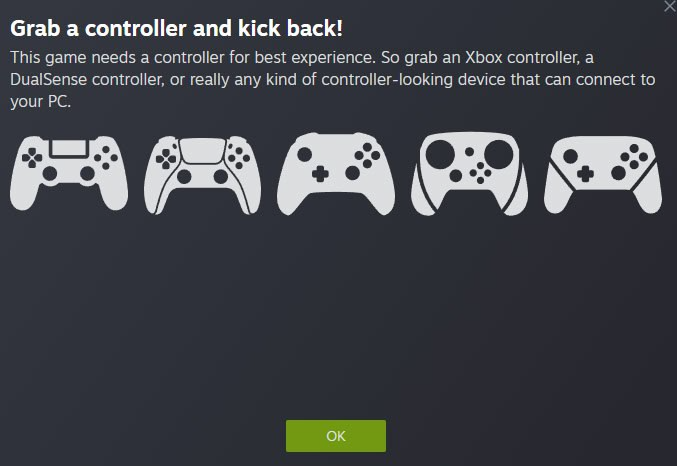Click the text "your PC." in the description
Screen dimensions: 677x466
[40, 101]
